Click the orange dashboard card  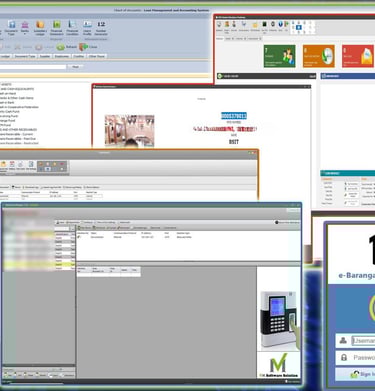pos(318,56)
